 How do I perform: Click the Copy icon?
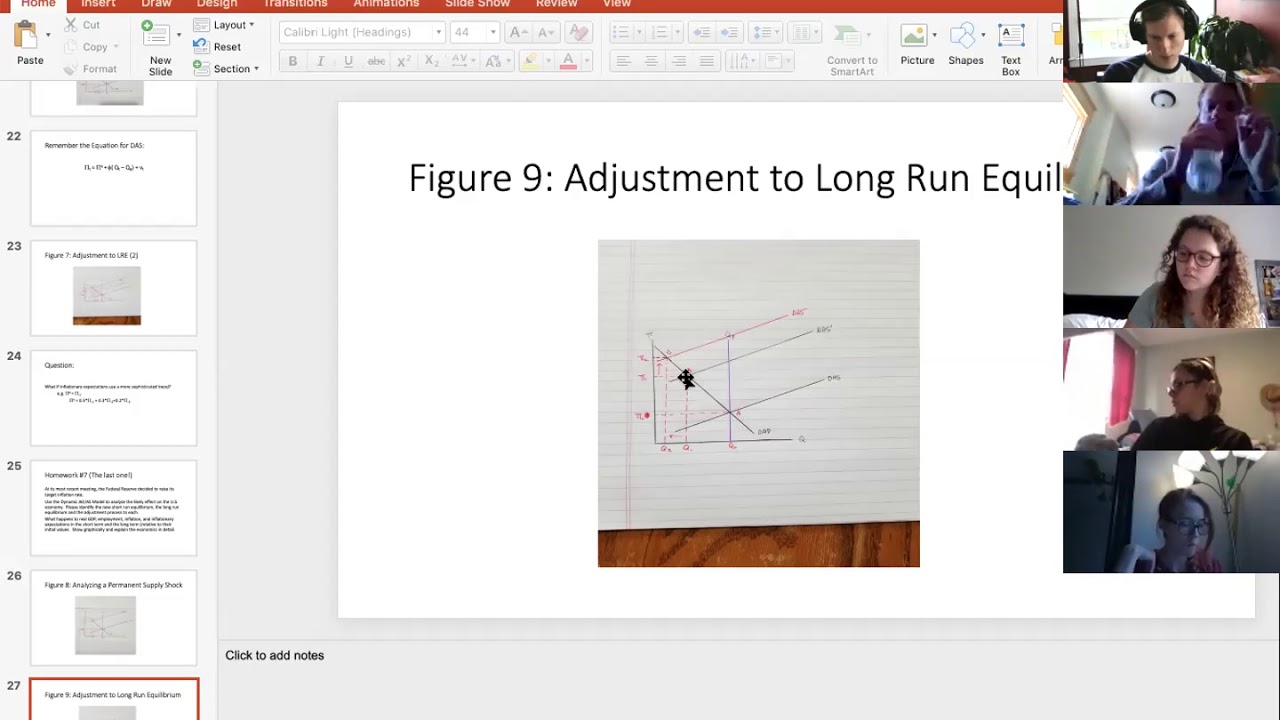(70, 47)
